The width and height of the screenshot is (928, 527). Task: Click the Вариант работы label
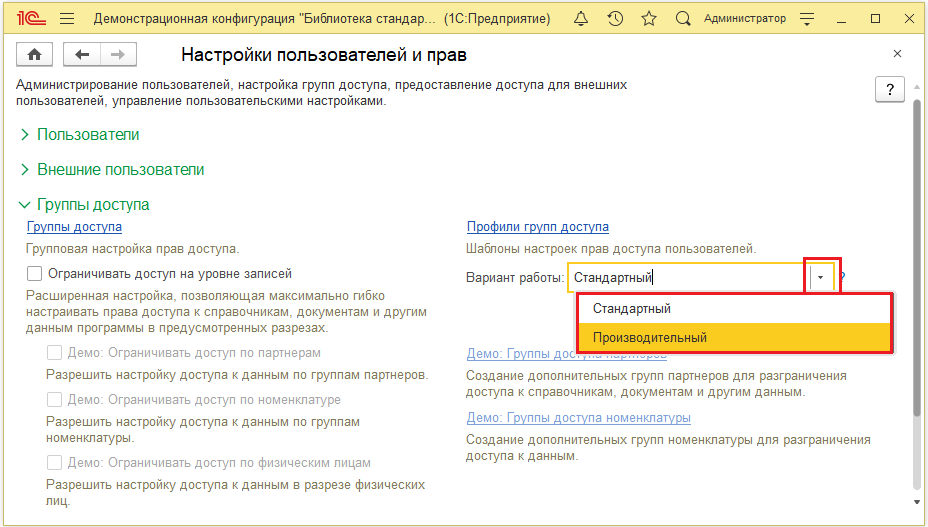click(x=515, y=277)
